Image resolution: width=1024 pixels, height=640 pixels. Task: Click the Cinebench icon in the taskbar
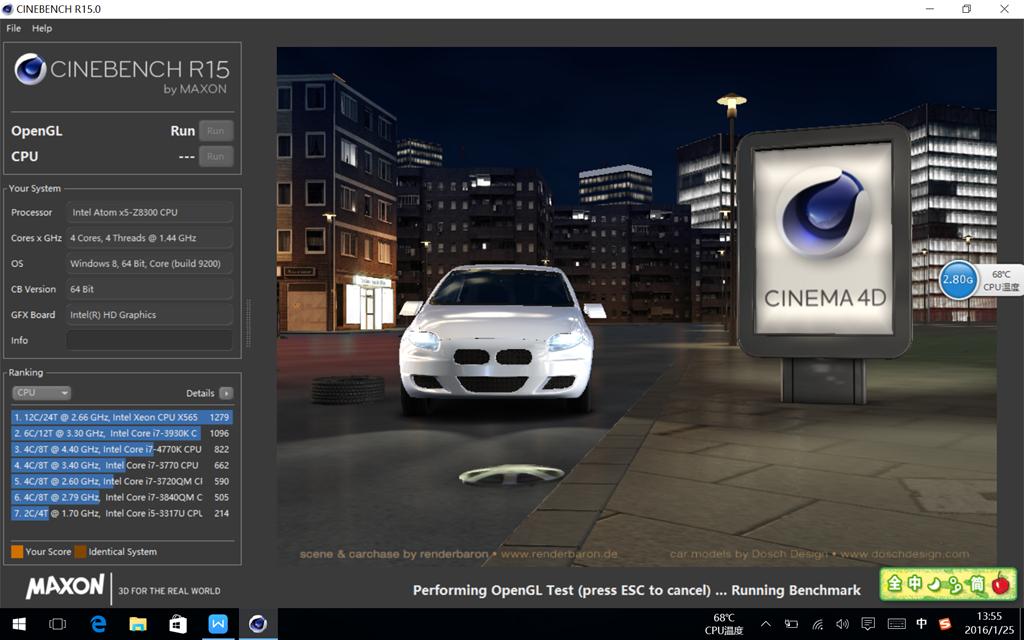(x=258, y=624)
